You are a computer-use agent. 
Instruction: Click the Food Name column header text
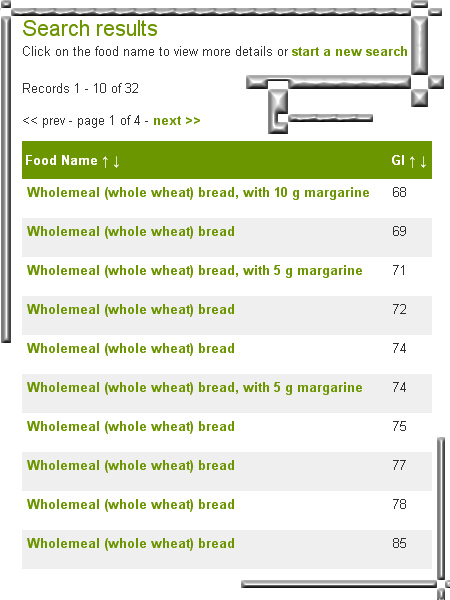click(x=62, y=160)
